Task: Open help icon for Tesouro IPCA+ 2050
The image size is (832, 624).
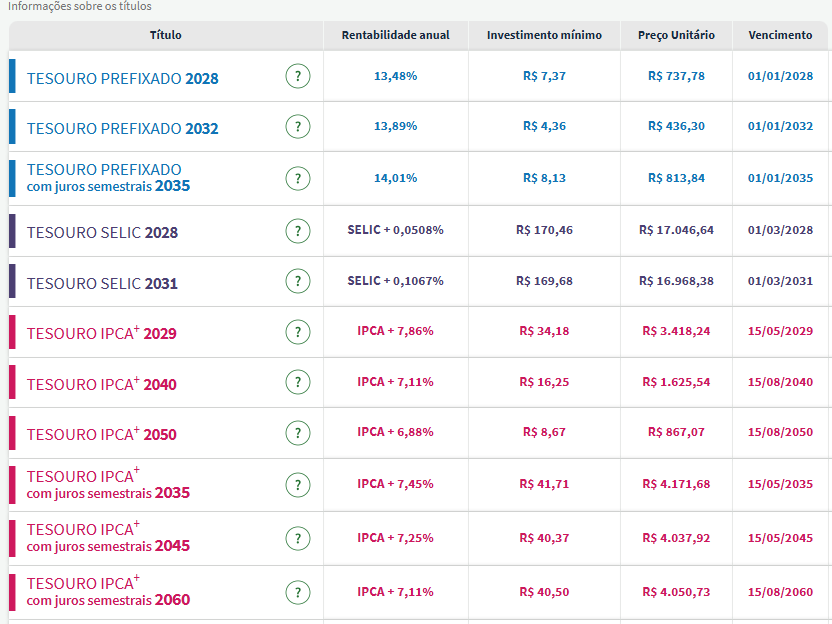Action: 298,432
